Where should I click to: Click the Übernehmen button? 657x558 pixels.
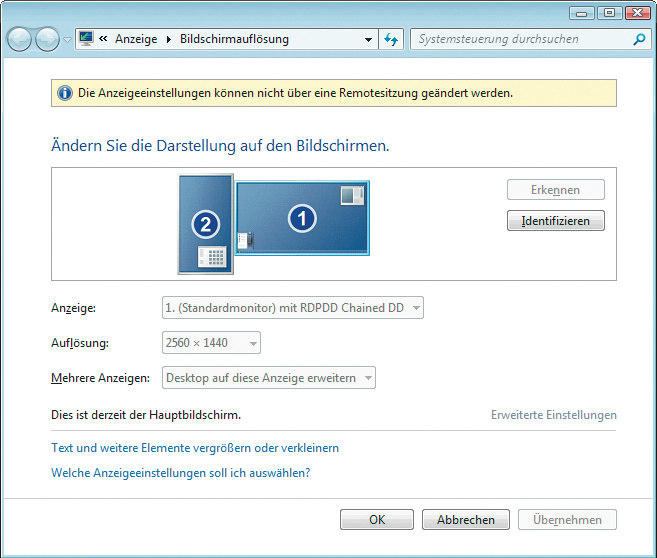567,520
